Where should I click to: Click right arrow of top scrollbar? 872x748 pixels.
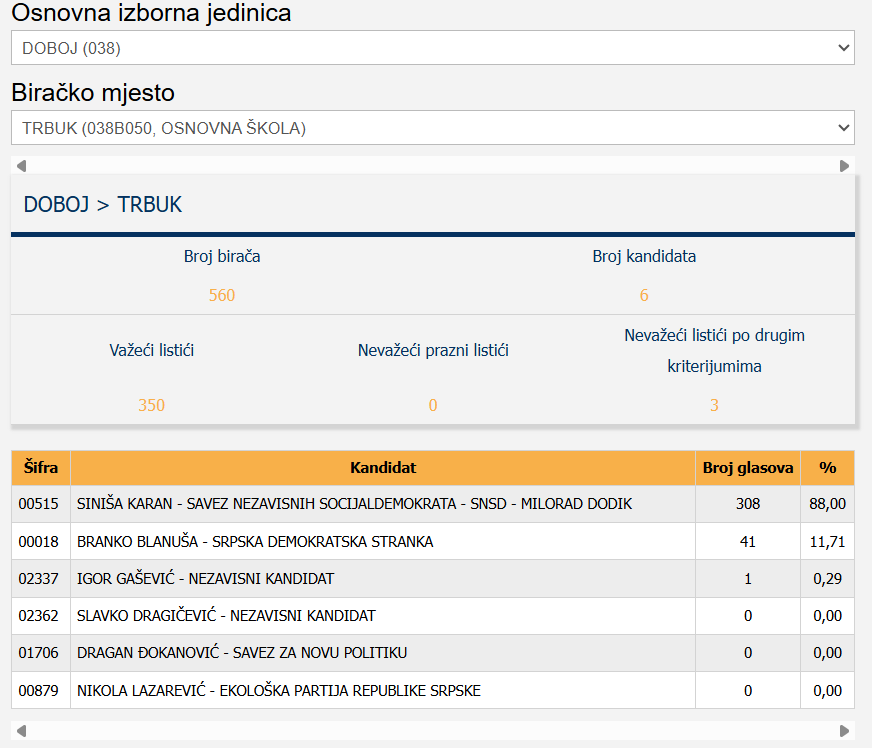tap(845, 166)
